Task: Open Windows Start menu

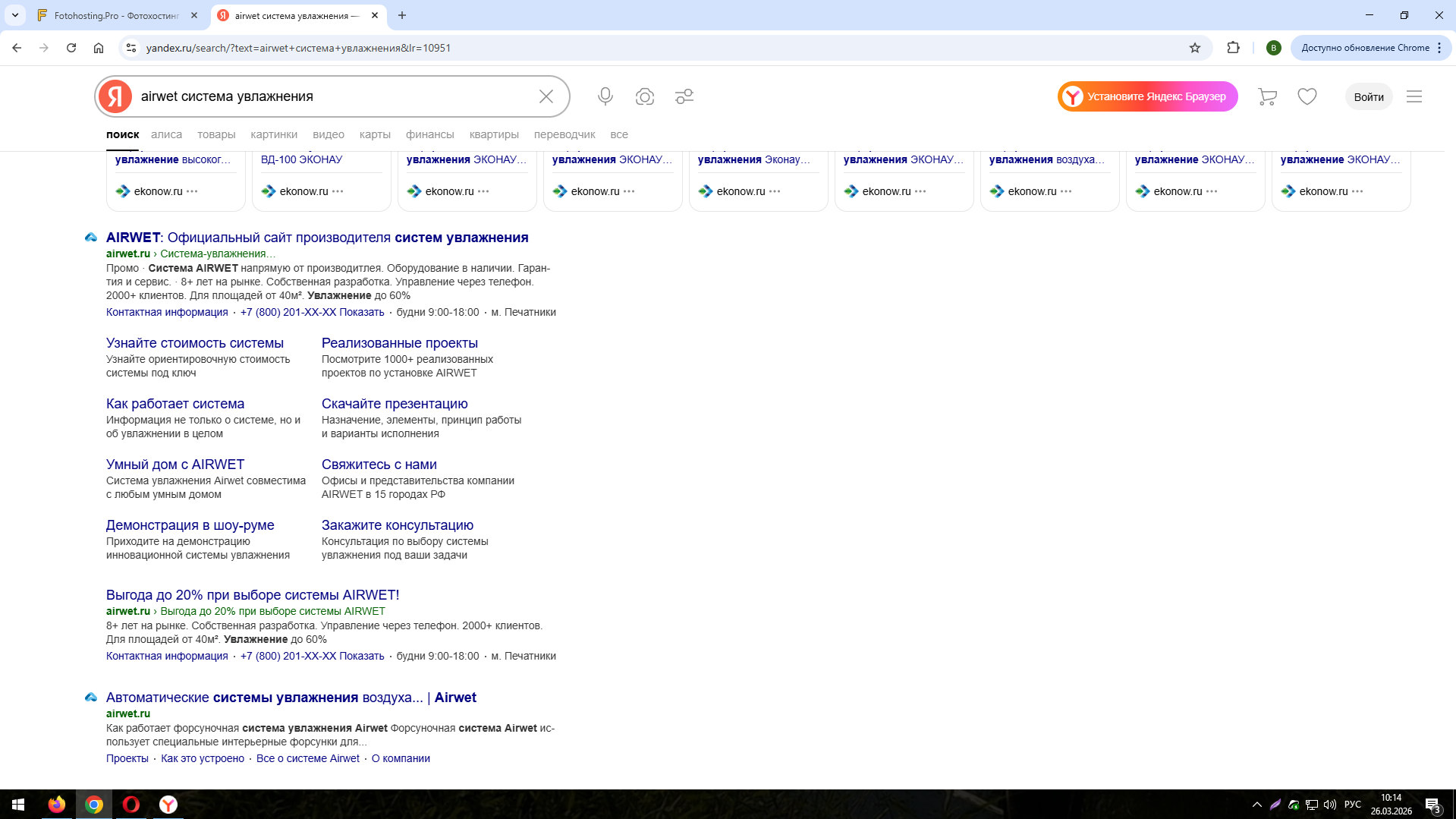Action: tap(18, 805)
